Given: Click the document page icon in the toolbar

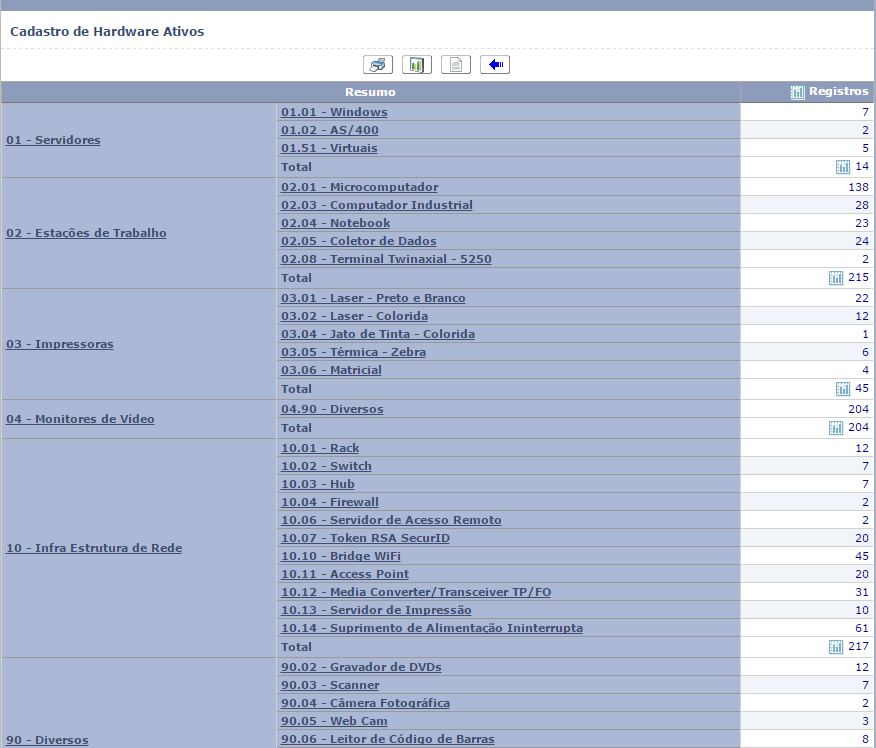Looking at the screenshot, I should point(455,65).
